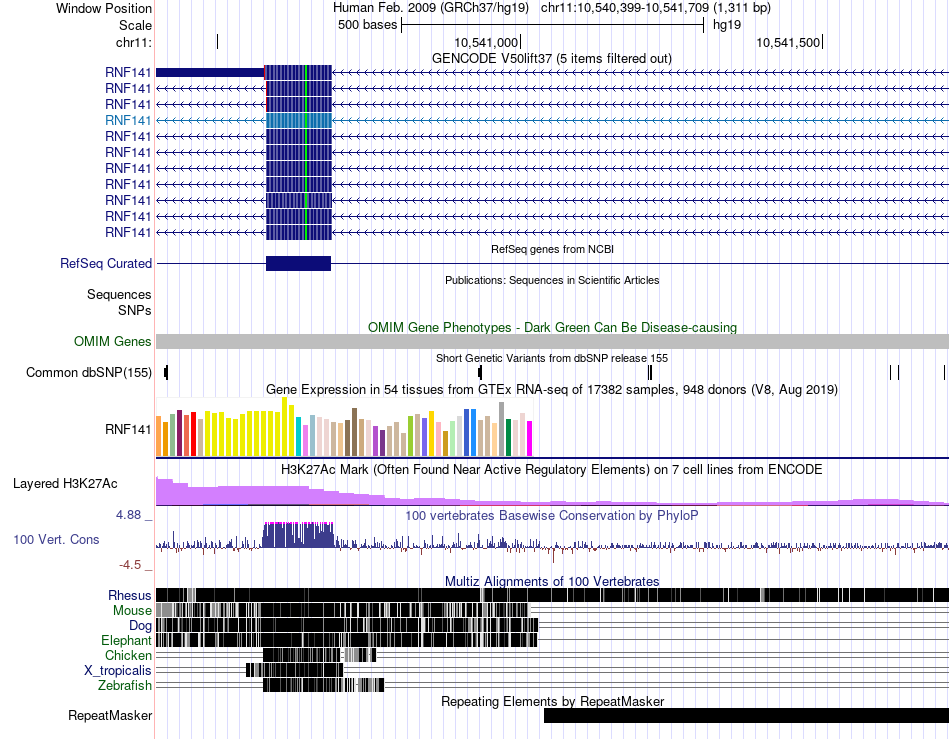Click the Sequences track label
The height and width of the screenshot is (739, 950).
[x=119, y=294]
